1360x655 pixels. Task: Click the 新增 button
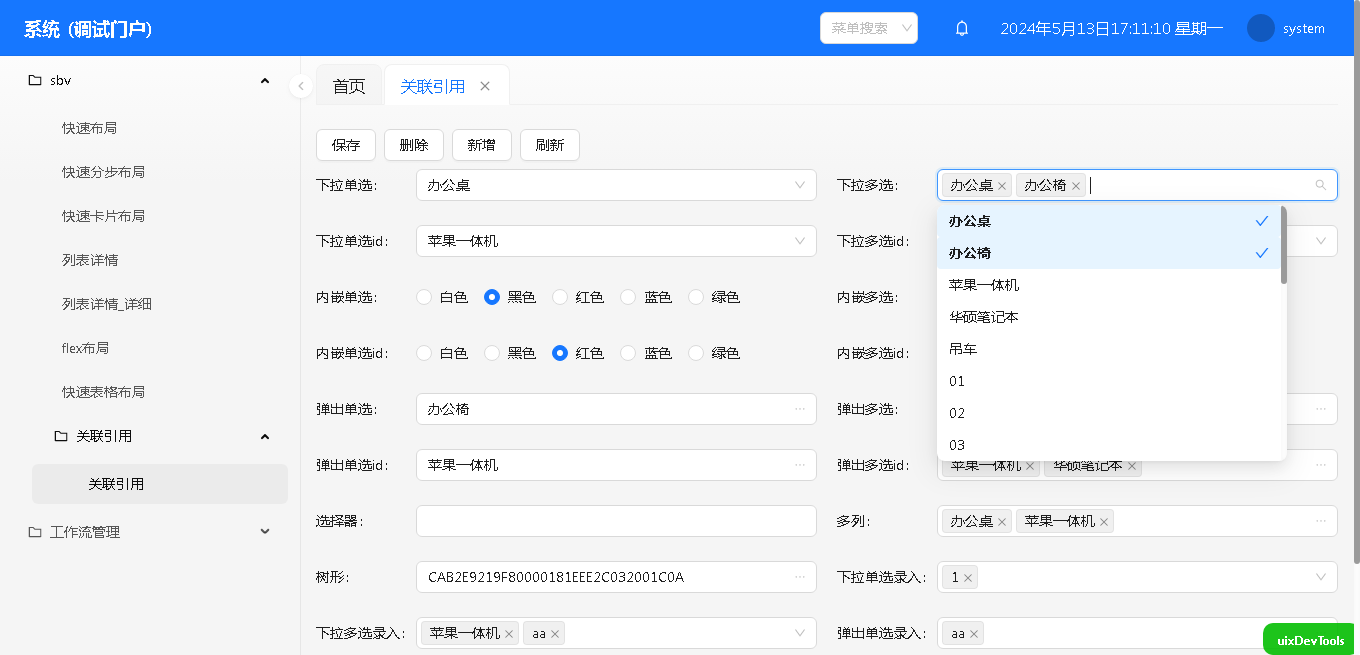point(481,145)
